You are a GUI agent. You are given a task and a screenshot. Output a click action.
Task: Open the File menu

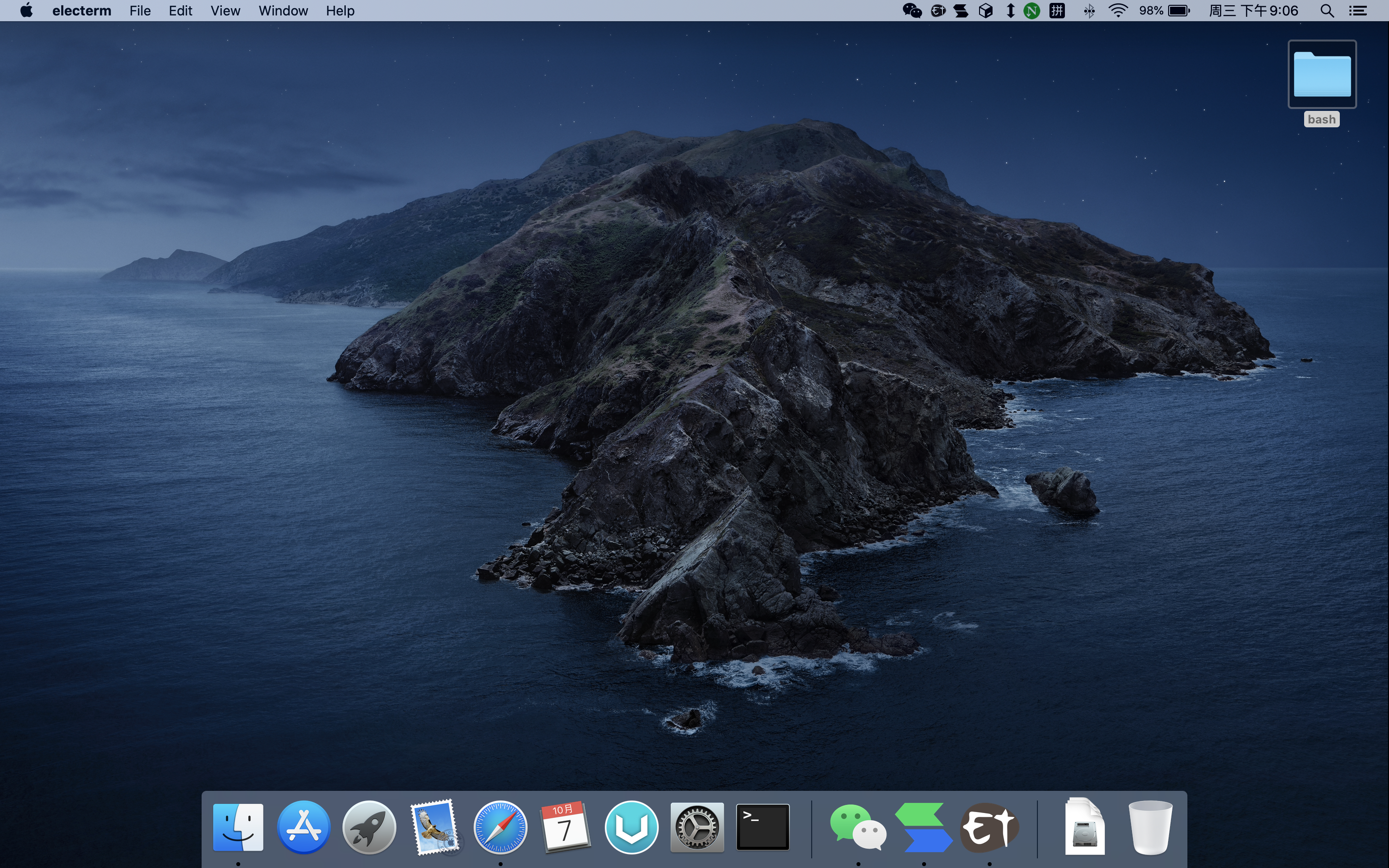click(x=140, y=11)
